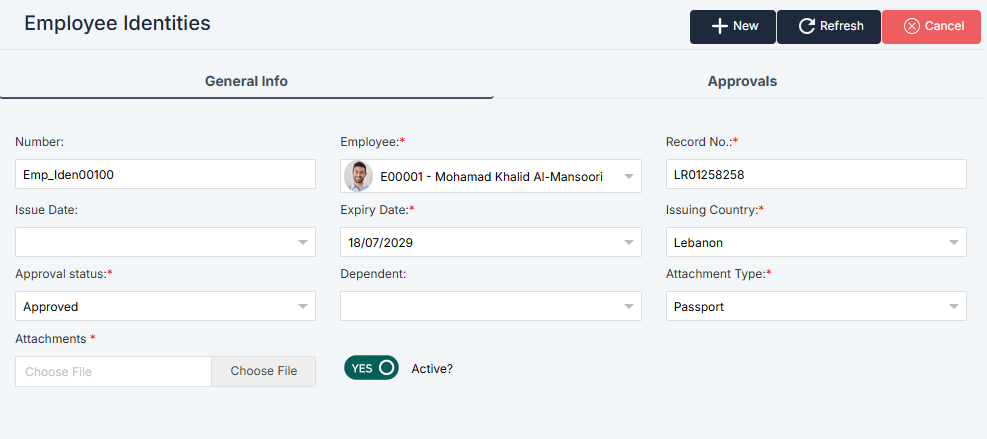Image resolution: width=987 pixels, height=439 pixels.
Task: Open the Issue Date dropdown
Action: pos(303,242)
